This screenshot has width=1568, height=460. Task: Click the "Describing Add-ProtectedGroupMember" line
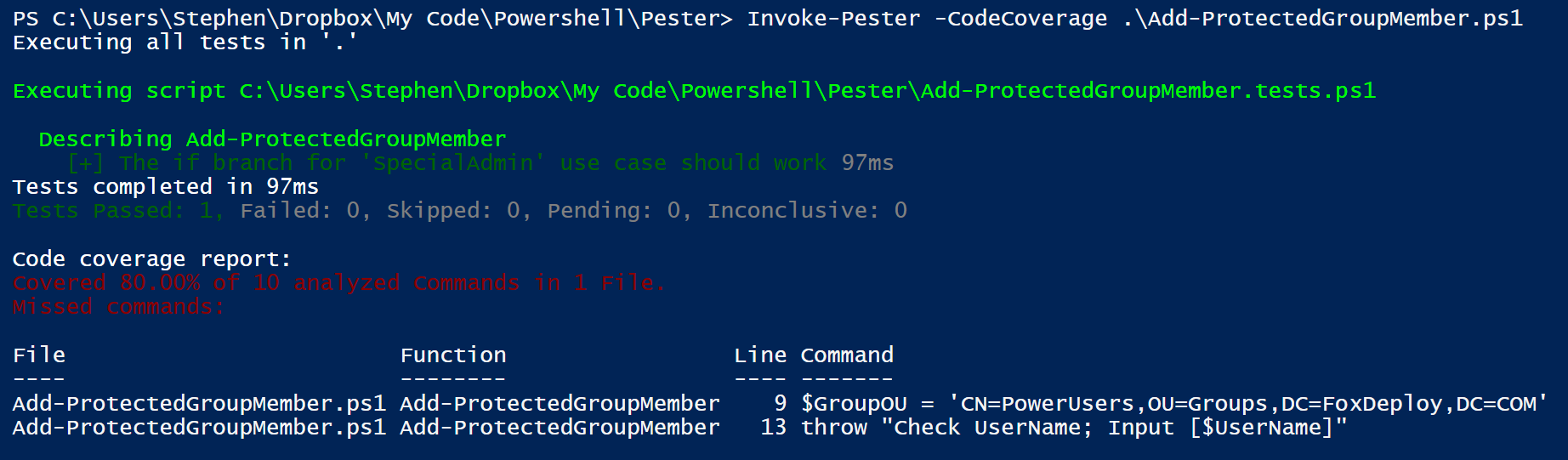point(272,139)
